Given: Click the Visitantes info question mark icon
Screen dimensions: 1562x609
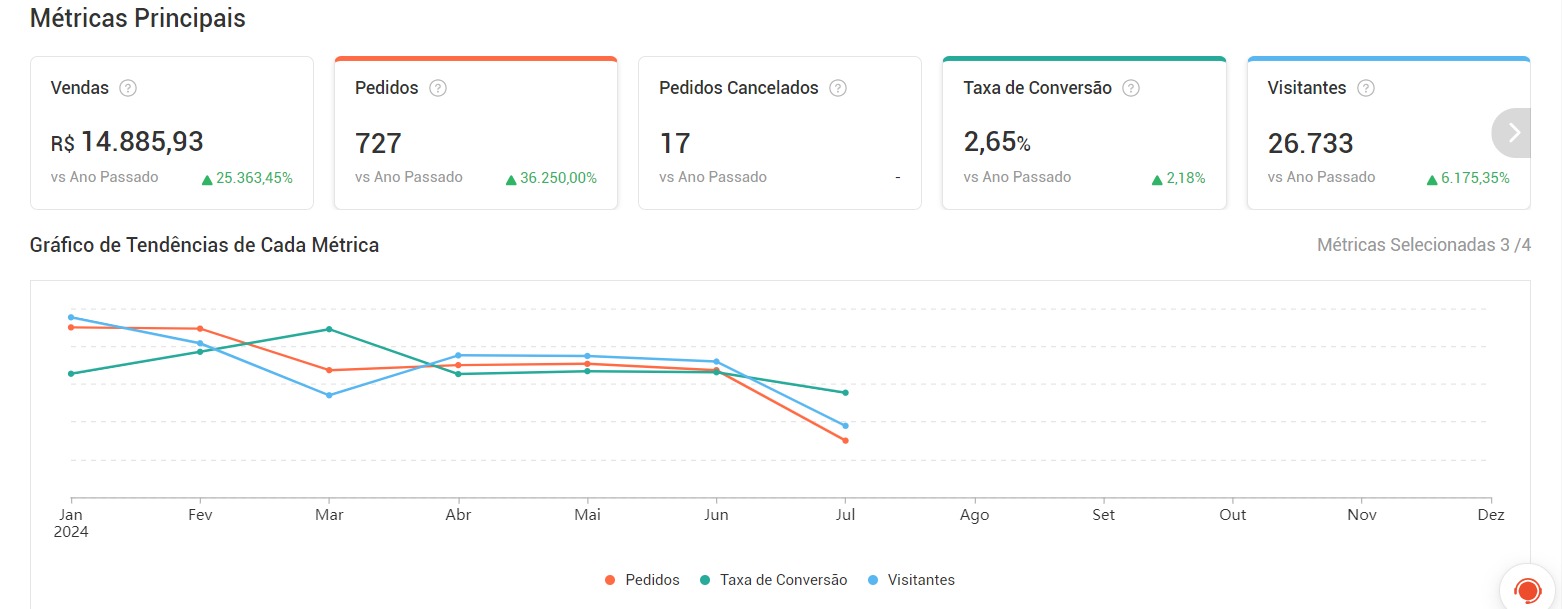Looking at the screenshot, I should click(x=1366, y=88).
